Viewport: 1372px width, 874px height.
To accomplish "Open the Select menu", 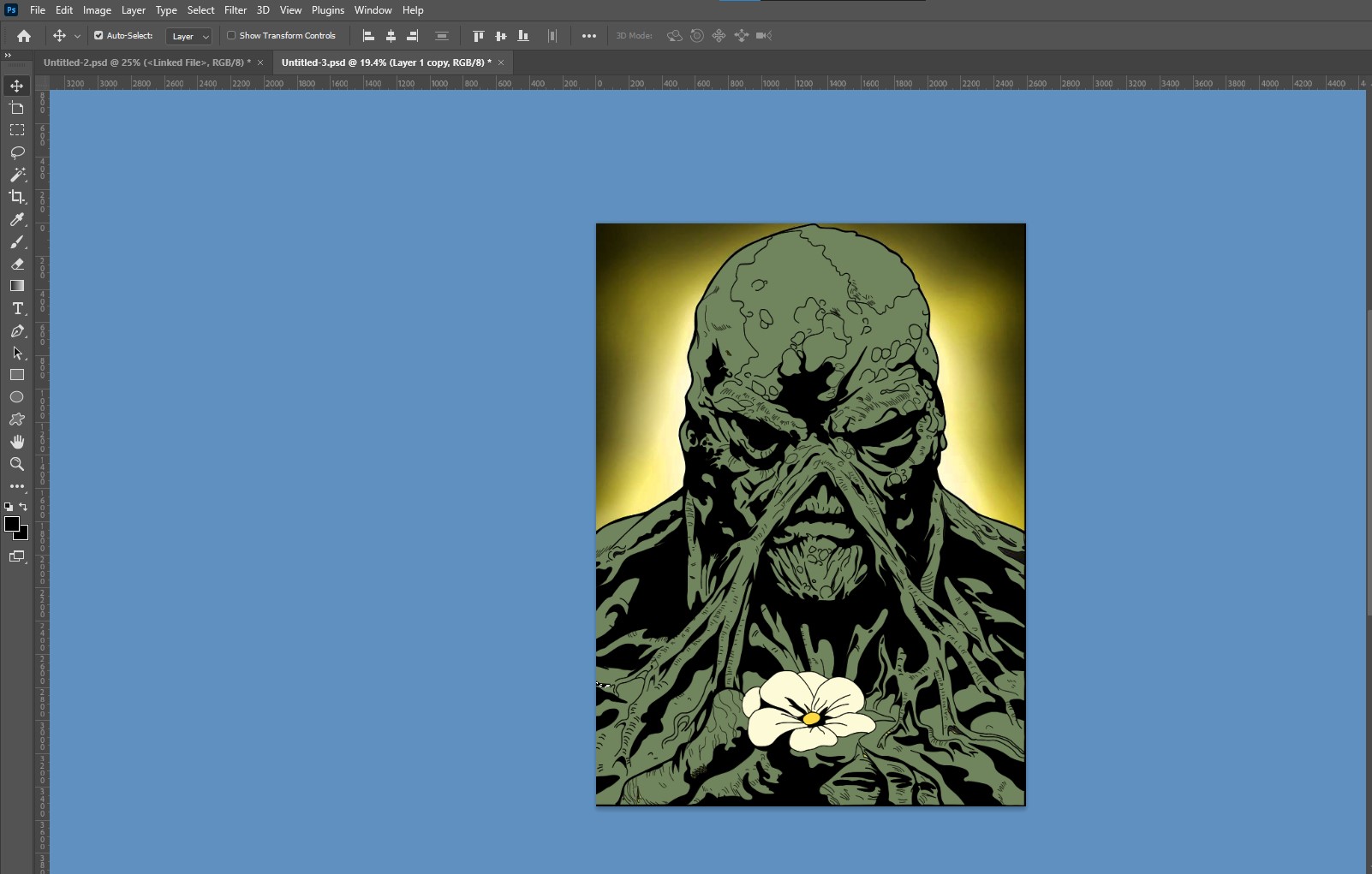I will pyautogui.click(x=200, y=10).
